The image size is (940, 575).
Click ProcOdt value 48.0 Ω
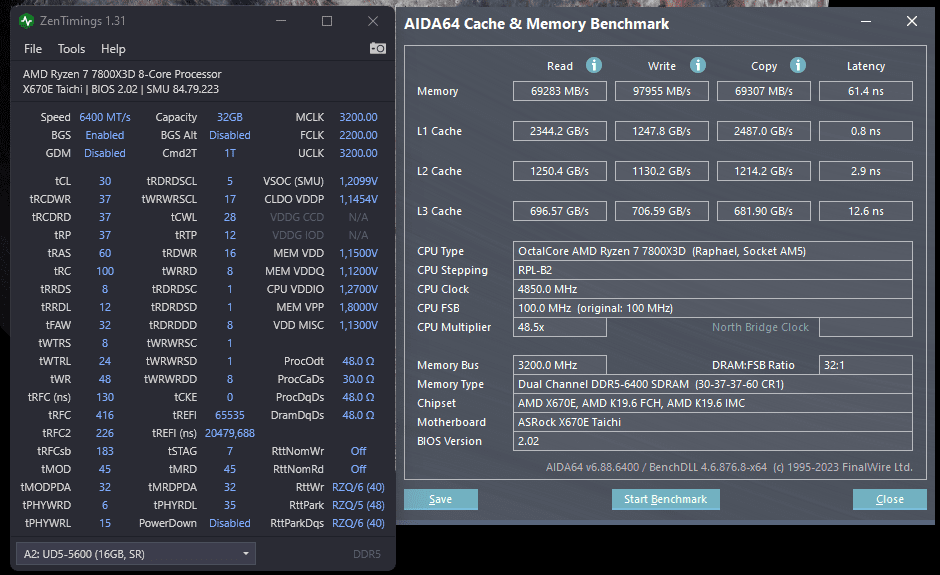click(x=358, y=361)
